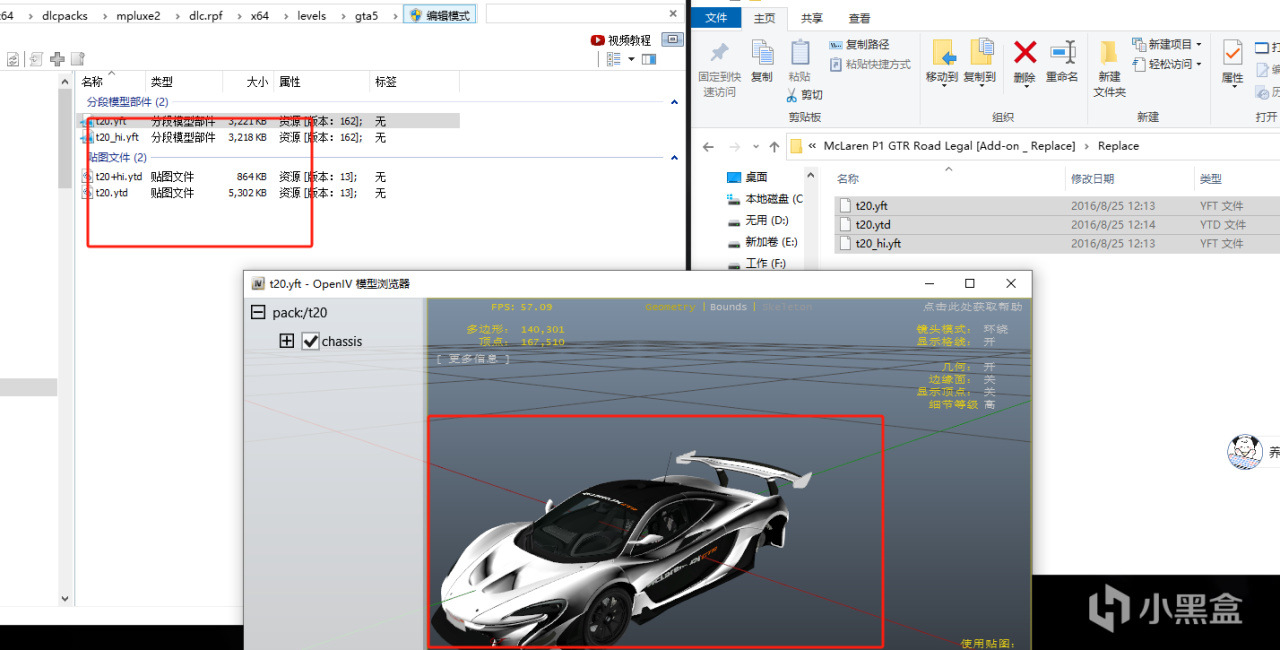The width and height of the screenshot is (1280, 650).
Task: Open the 视频教程 video tutorial link
Action: click(x=621, y=40)
